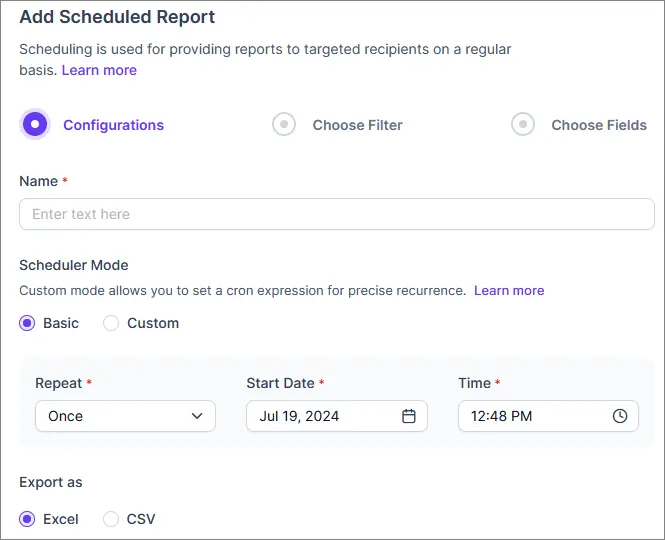
Task: Go to the Choose Filter step
Action: coord(358,125)
